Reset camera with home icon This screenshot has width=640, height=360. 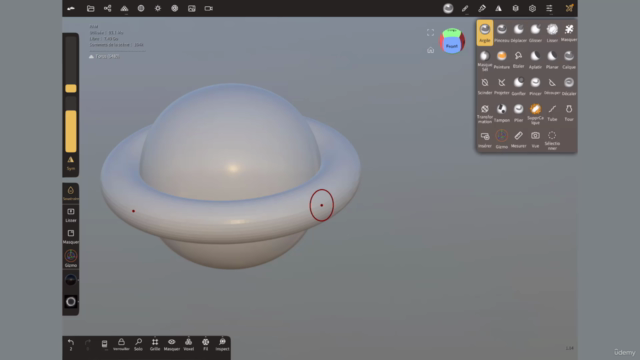[430, 50]
